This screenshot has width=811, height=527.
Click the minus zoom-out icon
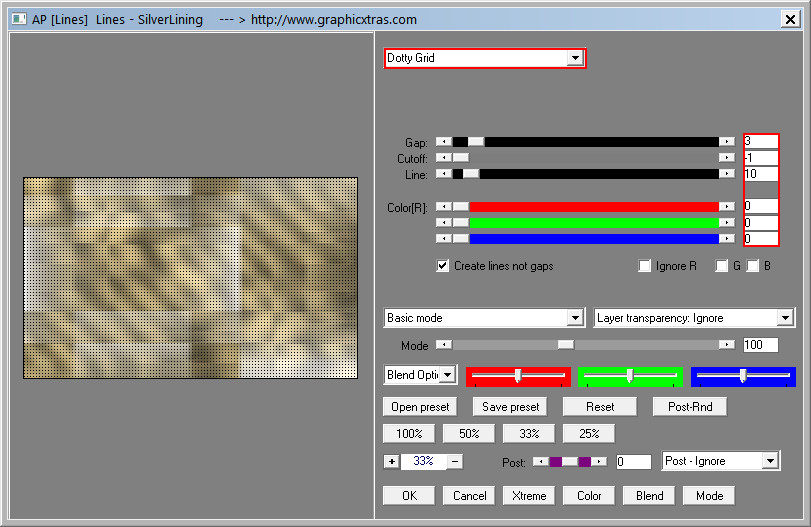[455, 461]
